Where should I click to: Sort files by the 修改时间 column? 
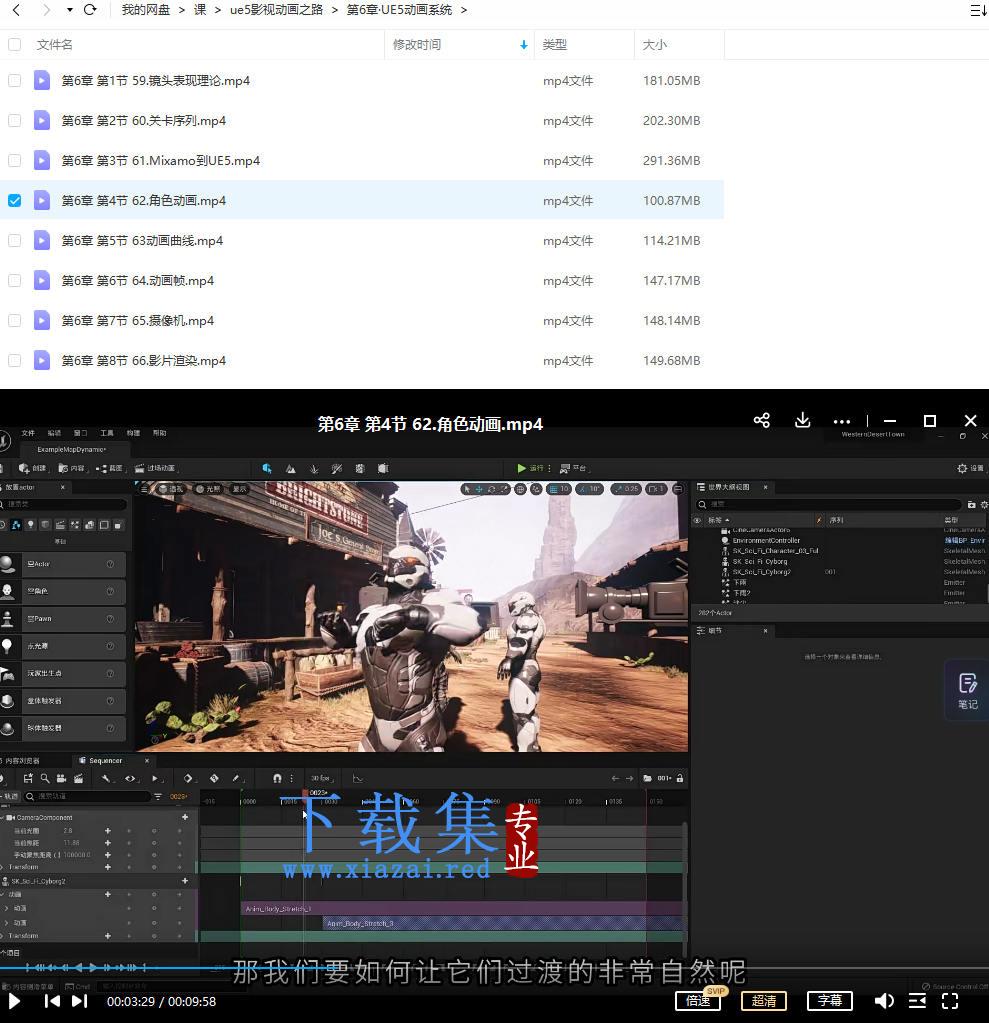point(417,44)
